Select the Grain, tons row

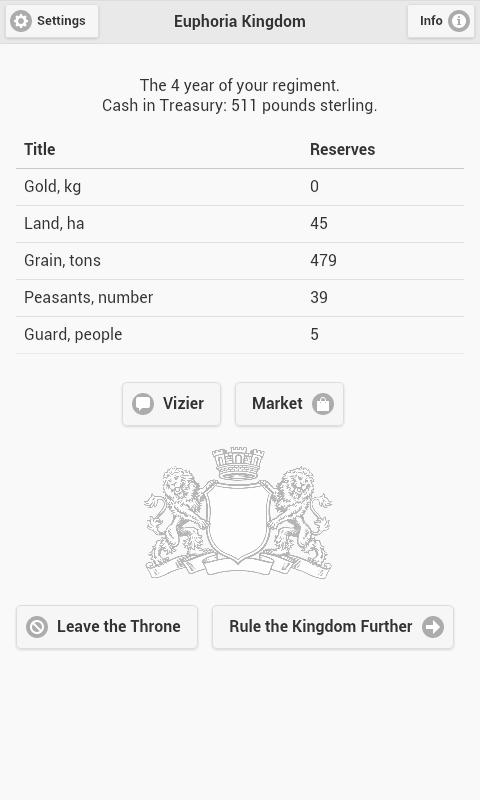click(x=240, y=261)
